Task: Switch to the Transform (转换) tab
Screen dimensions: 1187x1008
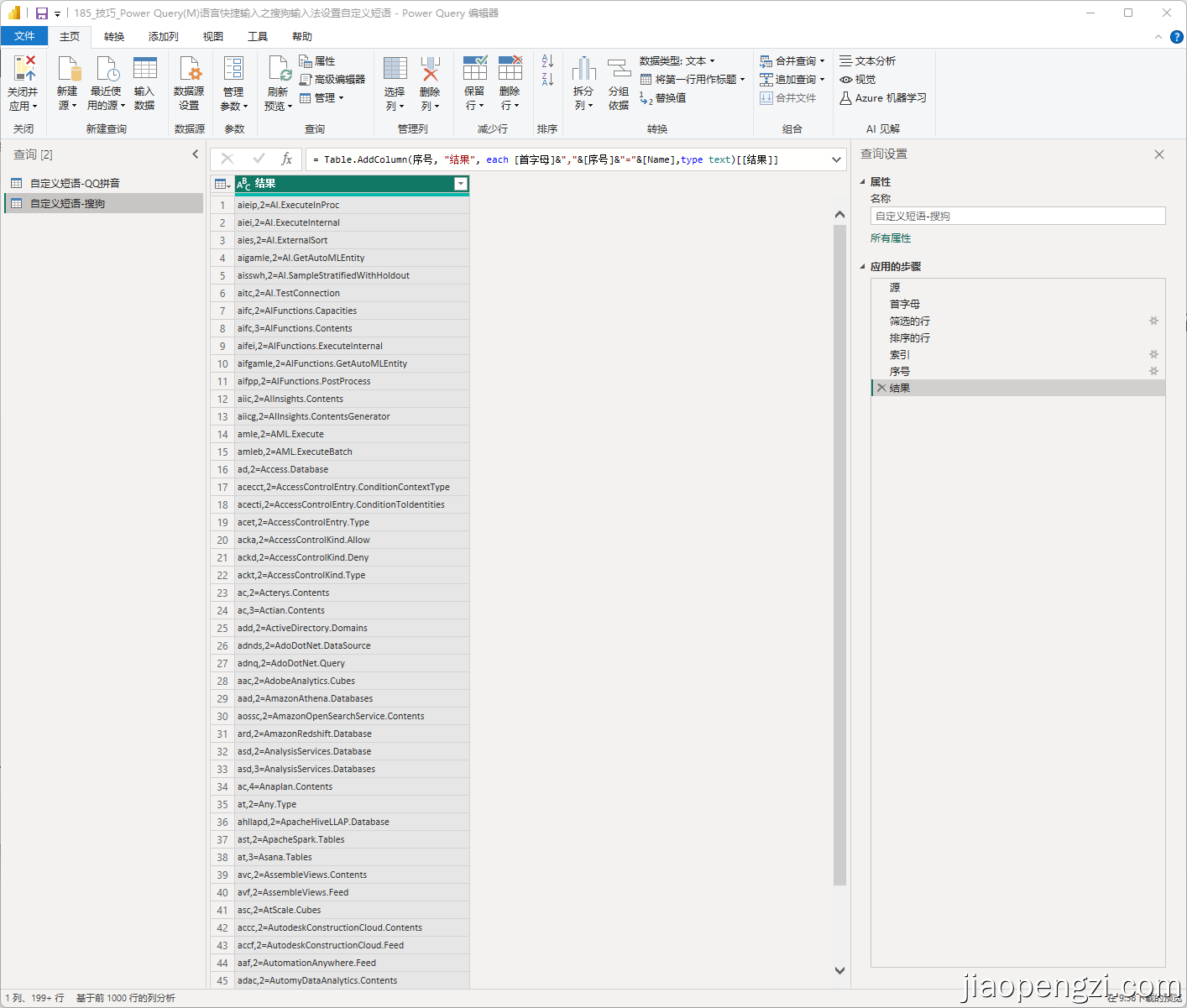Action: [114, 37]
